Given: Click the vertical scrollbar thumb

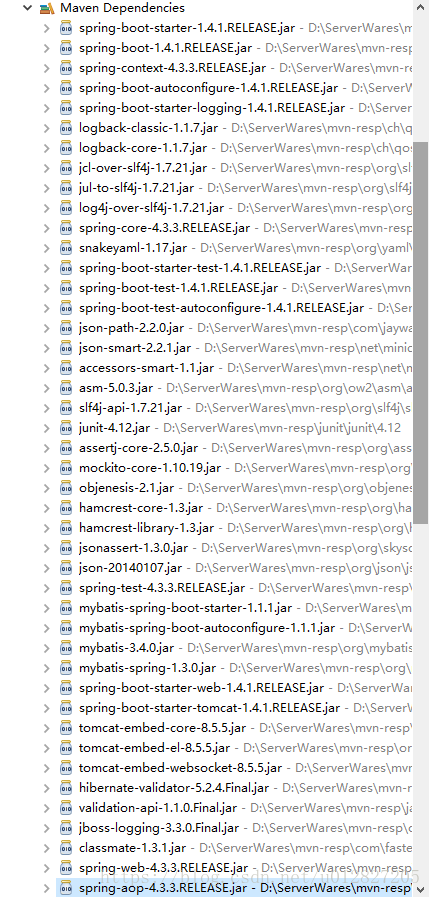Looking at the screenshot, I should [x=421, y=333].
